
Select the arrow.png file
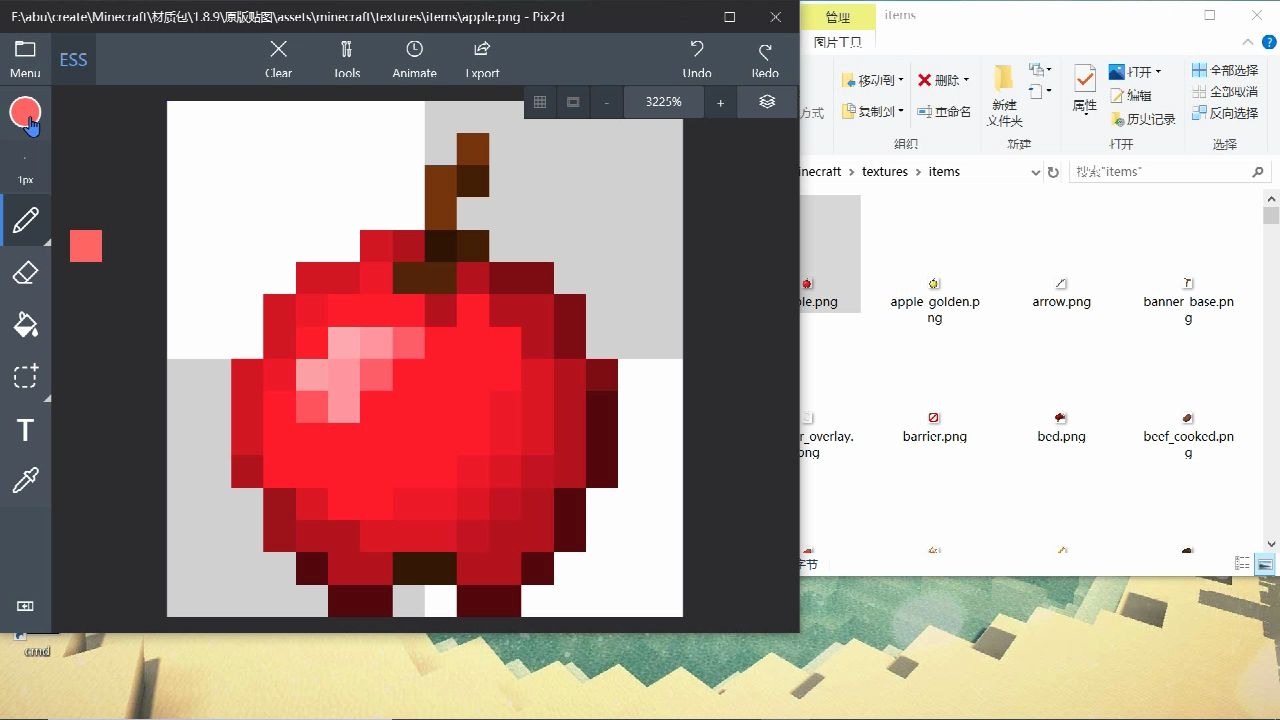coord(1062,293)
